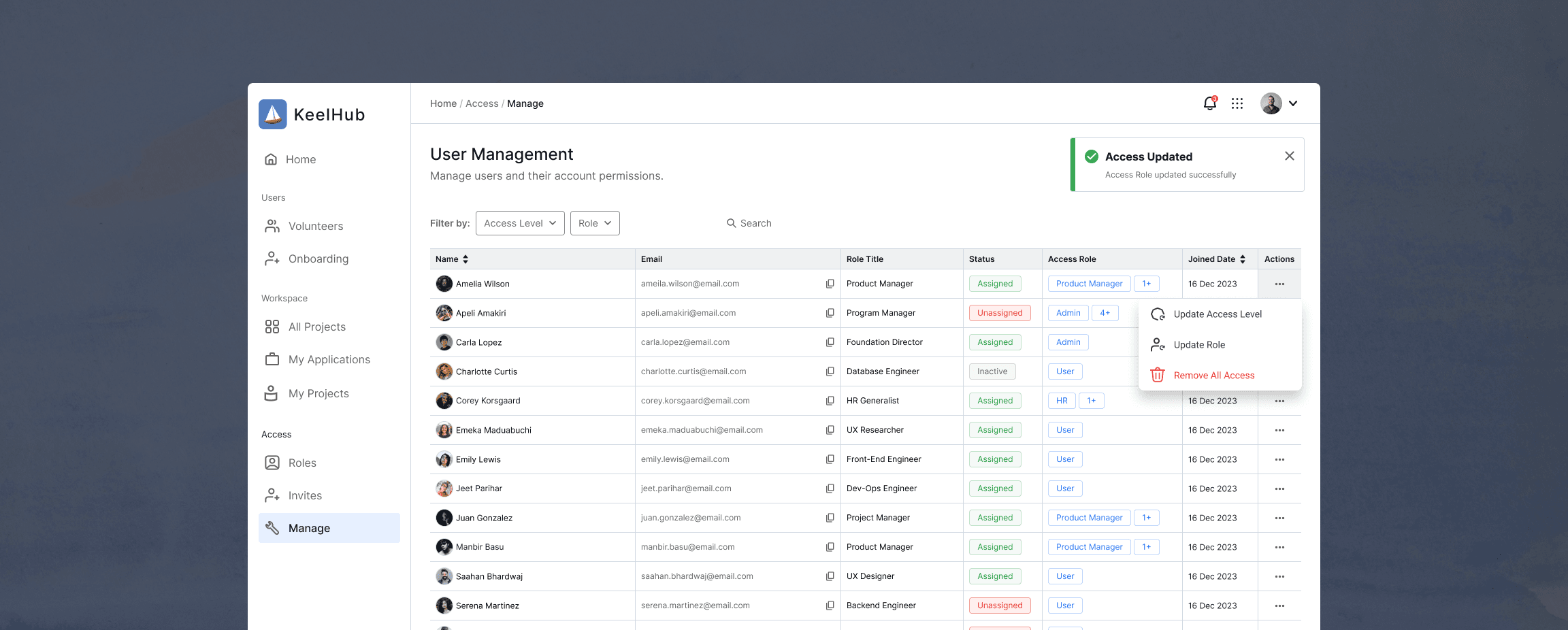Click the Search input field

coord(755,223)
